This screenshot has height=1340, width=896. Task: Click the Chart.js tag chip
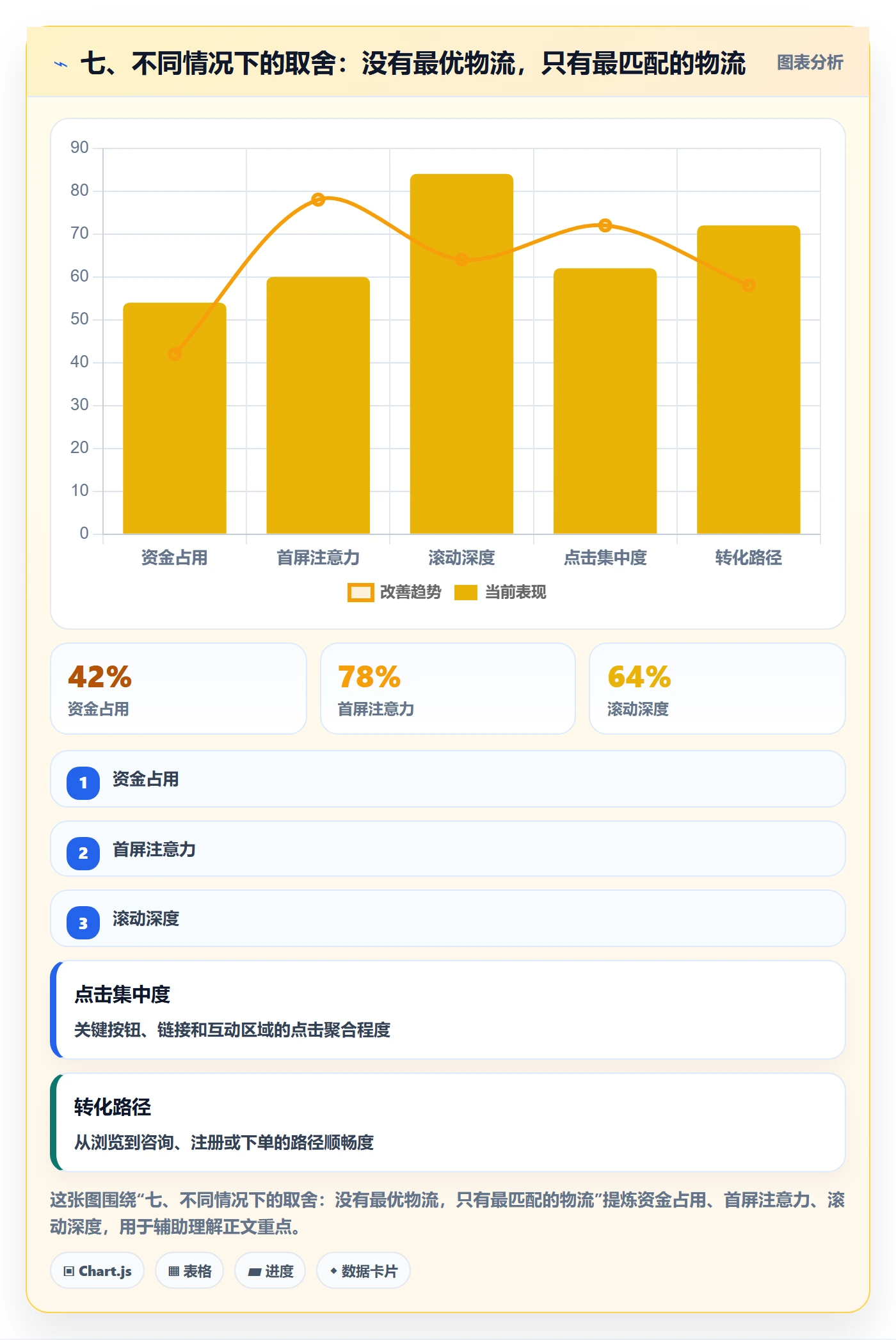pyautogui.click(x=97, y=1271)
